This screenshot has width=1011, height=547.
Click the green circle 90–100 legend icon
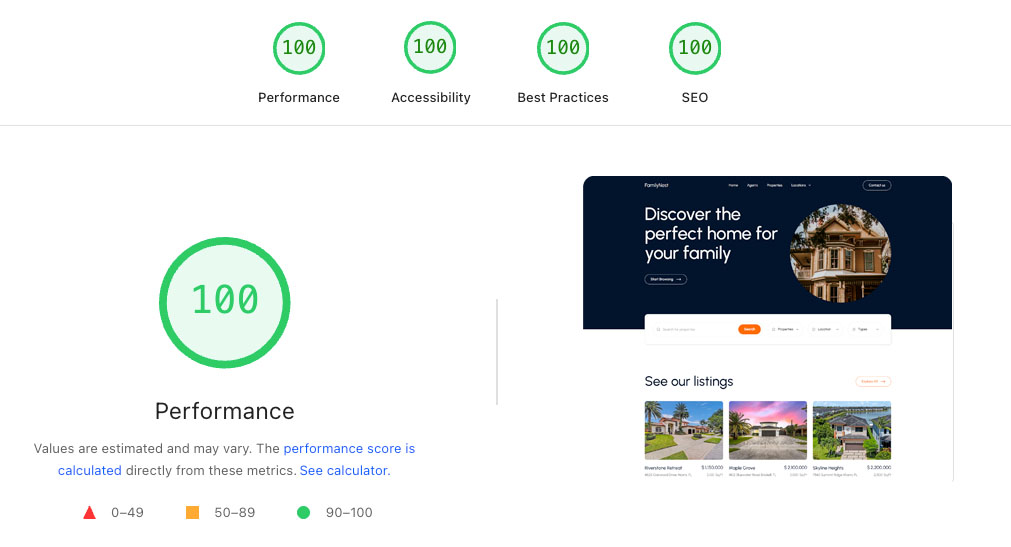(303, 513)
